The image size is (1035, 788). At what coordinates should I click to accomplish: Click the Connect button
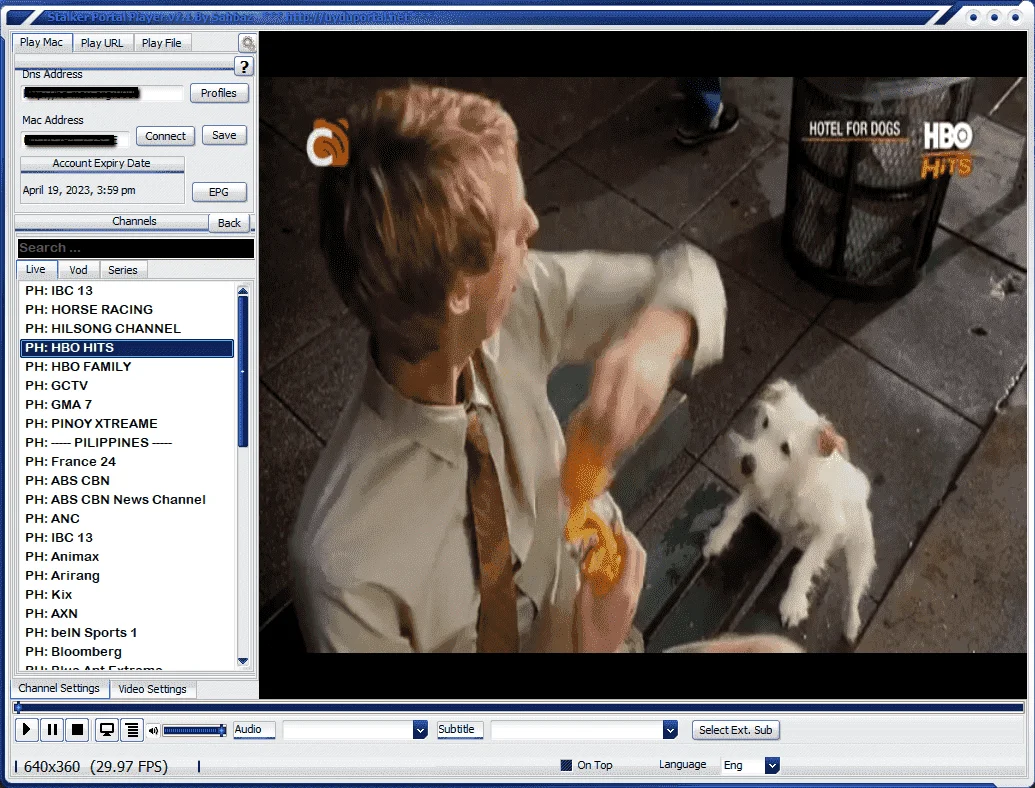(x=165, y=136)
